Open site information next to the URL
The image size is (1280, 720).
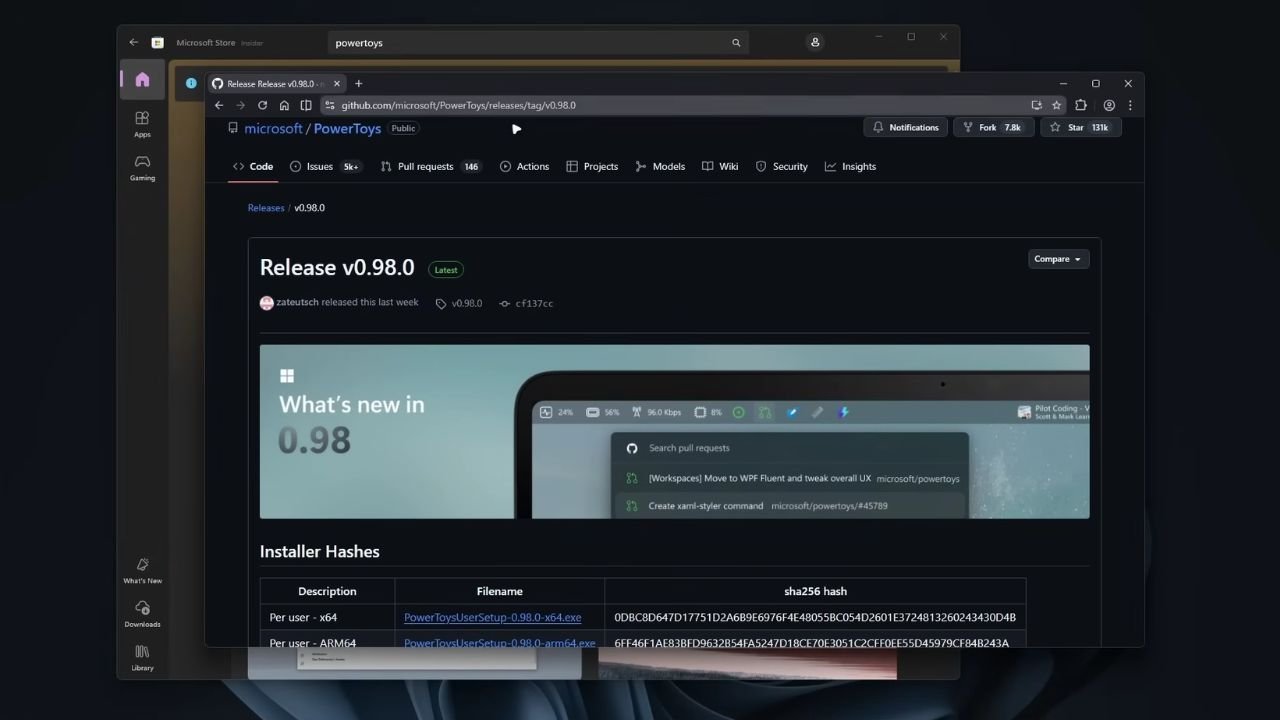pos(330,105)
